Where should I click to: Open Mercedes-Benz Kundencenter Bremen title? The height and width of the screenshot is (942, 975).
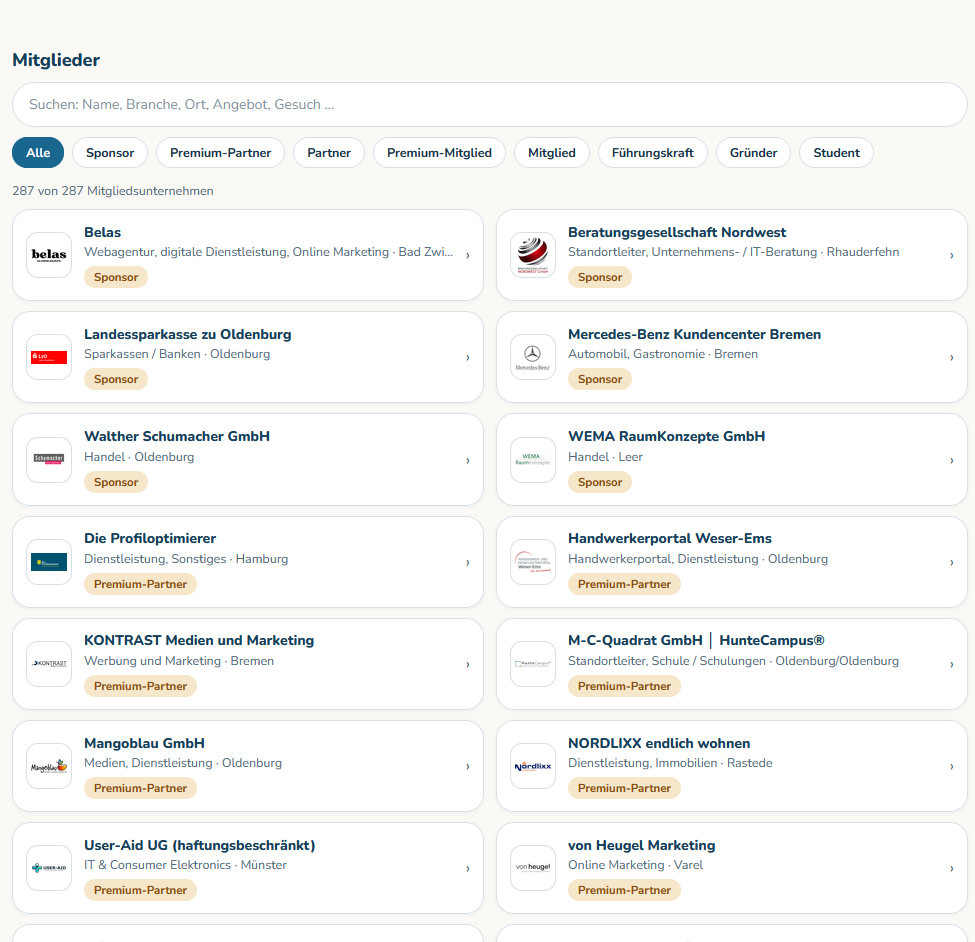(x=695, y=335)
